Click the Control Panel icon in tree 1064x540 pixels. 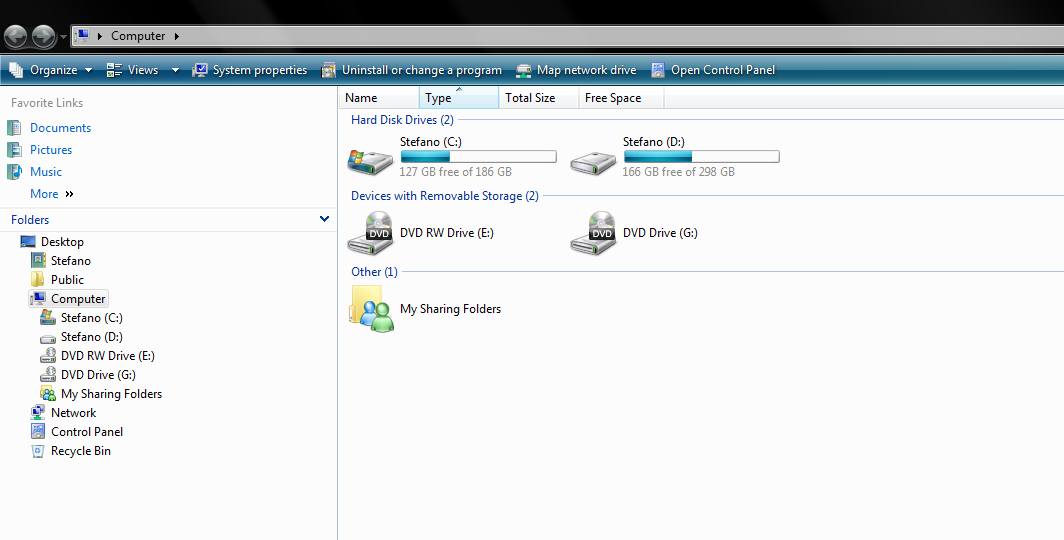[x=38, y=431]
